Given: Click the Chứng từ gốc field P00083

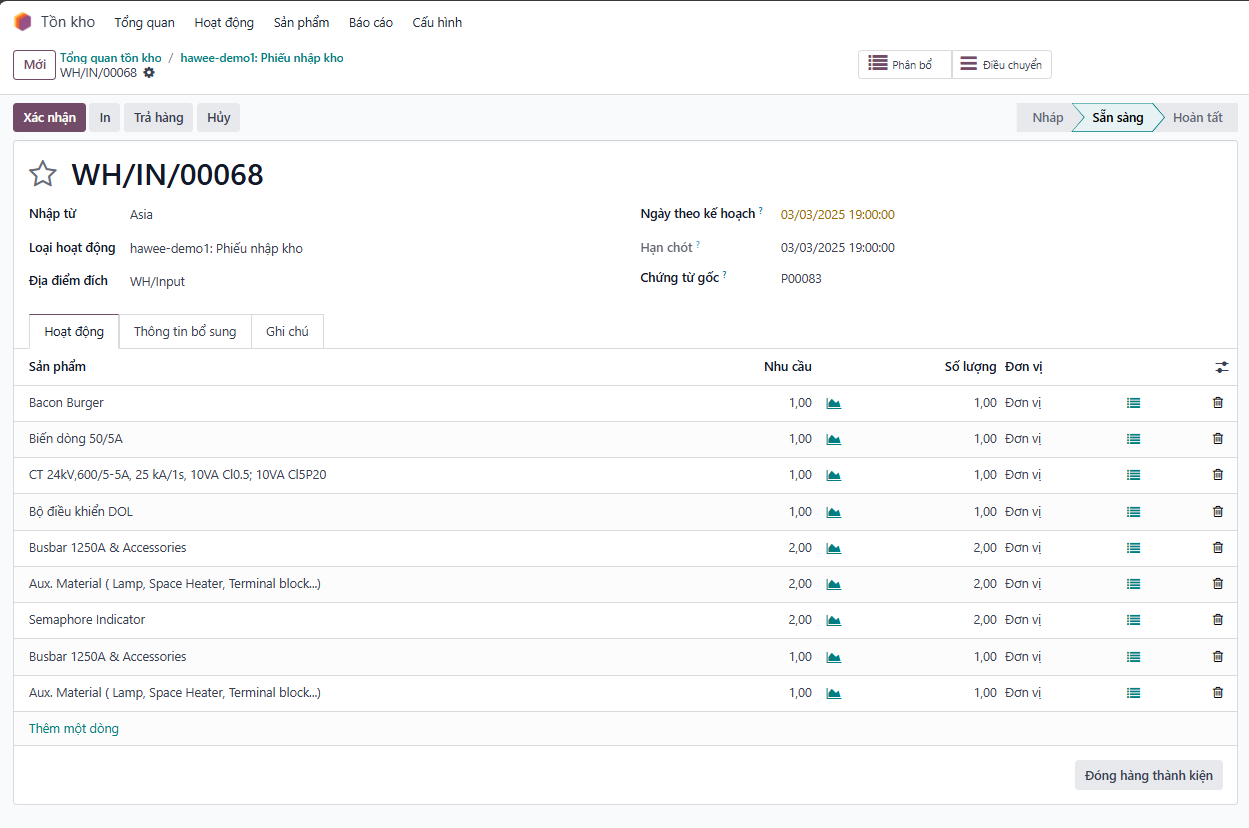Looking at the screenshot, I should pos(801,278).
